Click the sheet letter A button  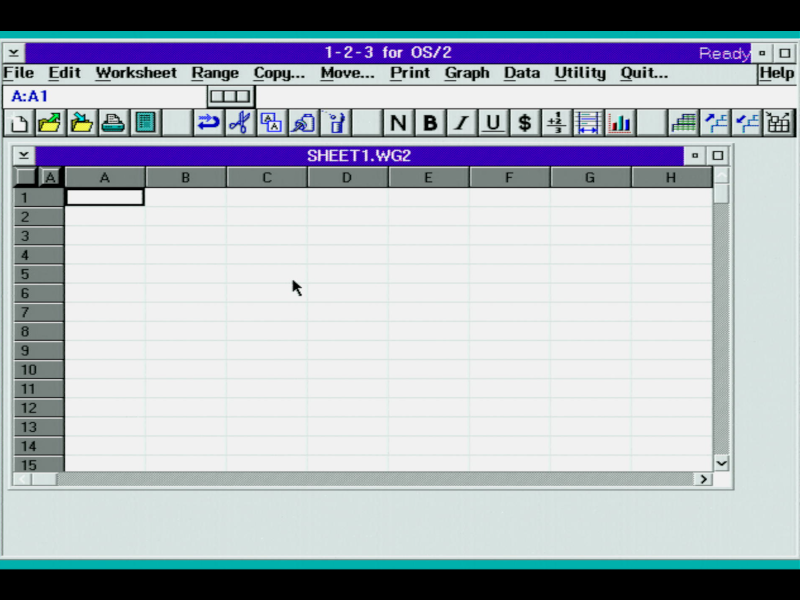click(x=50, y=177)
